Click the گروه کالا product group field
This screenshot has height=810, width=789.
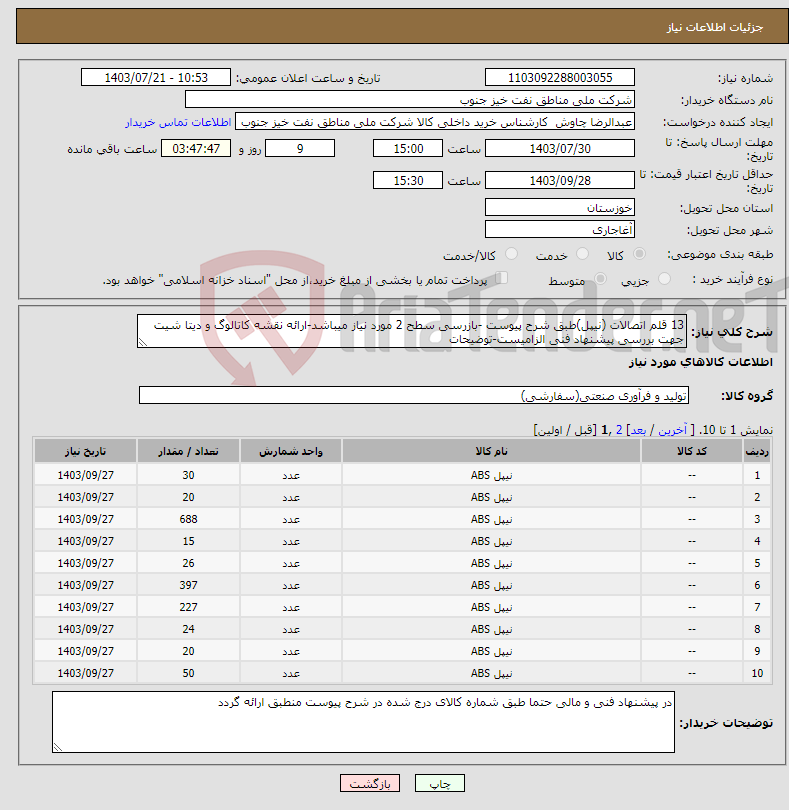pos(414,395)
